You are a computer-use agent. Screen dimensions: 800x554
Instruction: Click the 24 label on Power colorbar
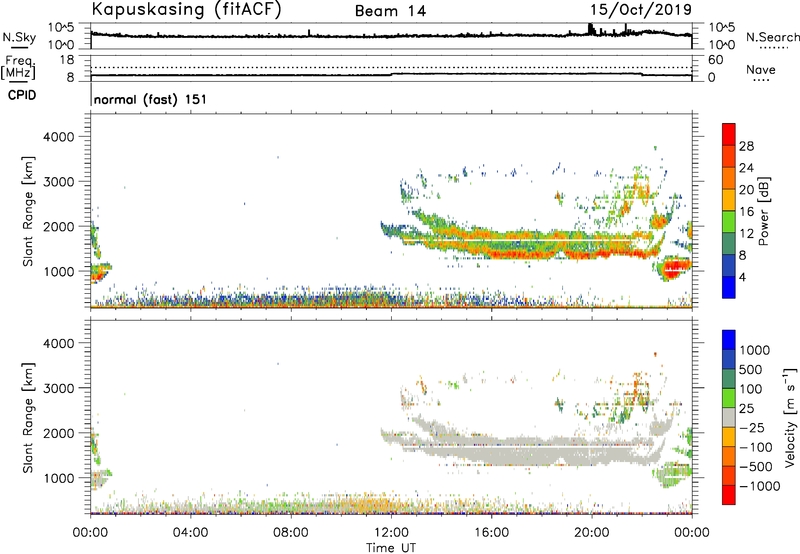tap(746, 168)
